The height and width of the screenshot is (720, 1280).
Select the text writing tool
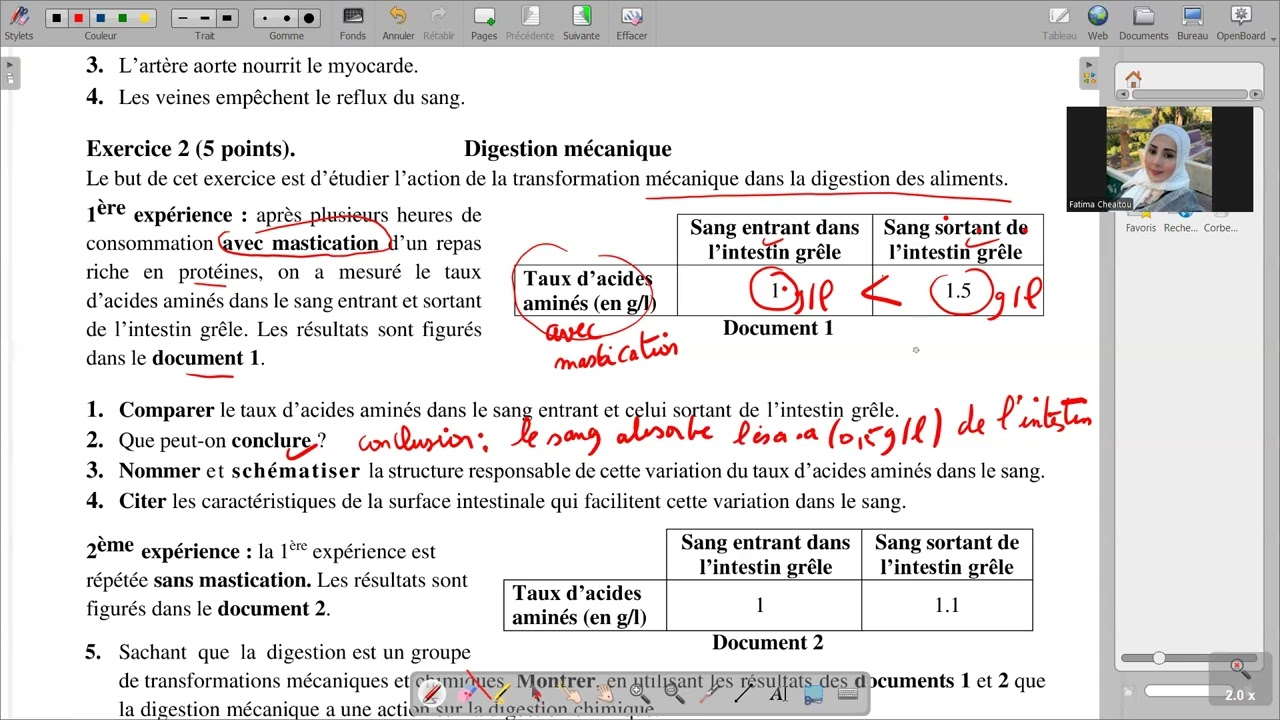click(778, 694)
